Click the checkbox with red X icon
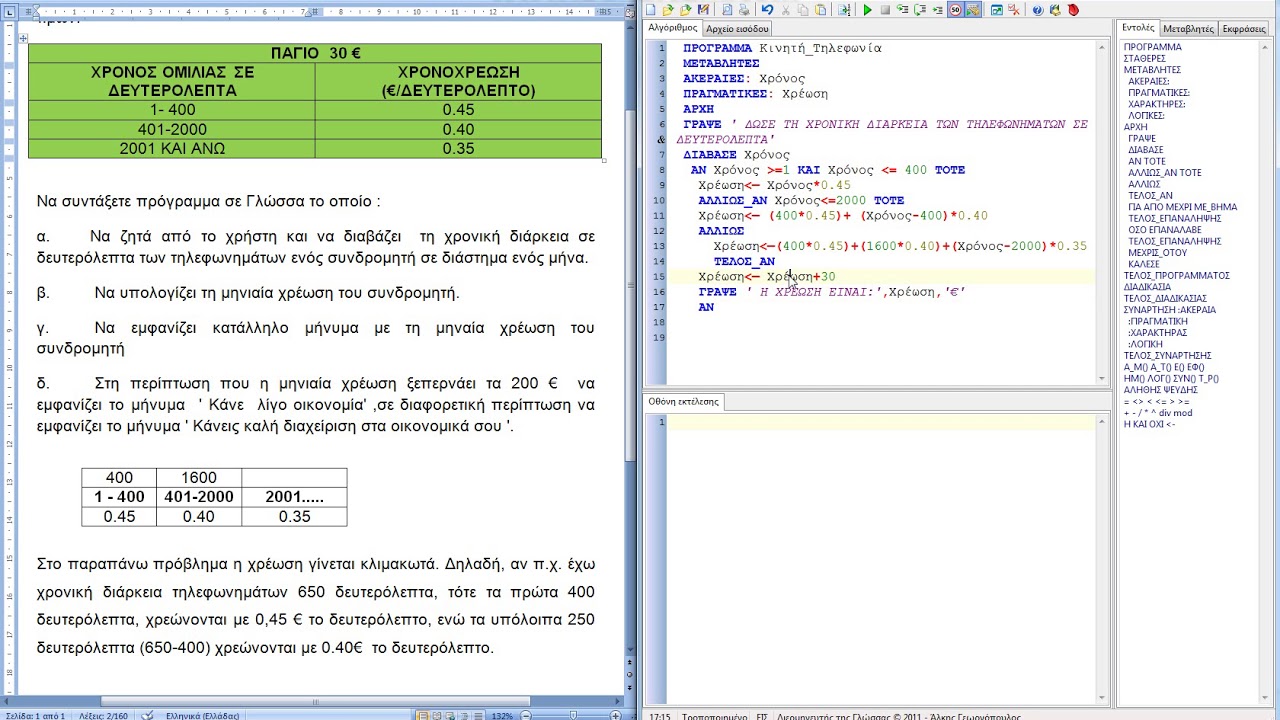Screen dimensions: 1280x720 tap(1014, 10)
